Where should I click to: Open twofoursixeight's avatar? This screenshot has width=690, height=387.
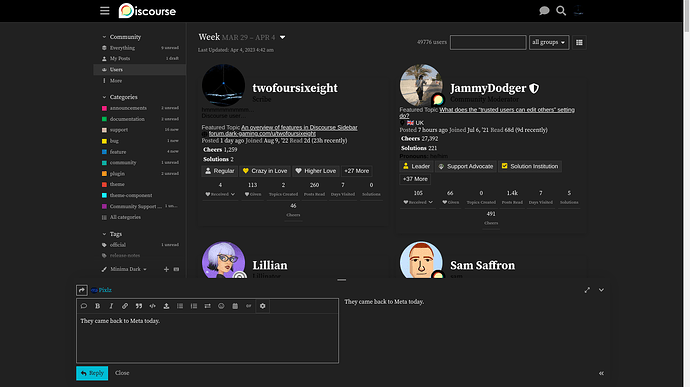(224, 85)
